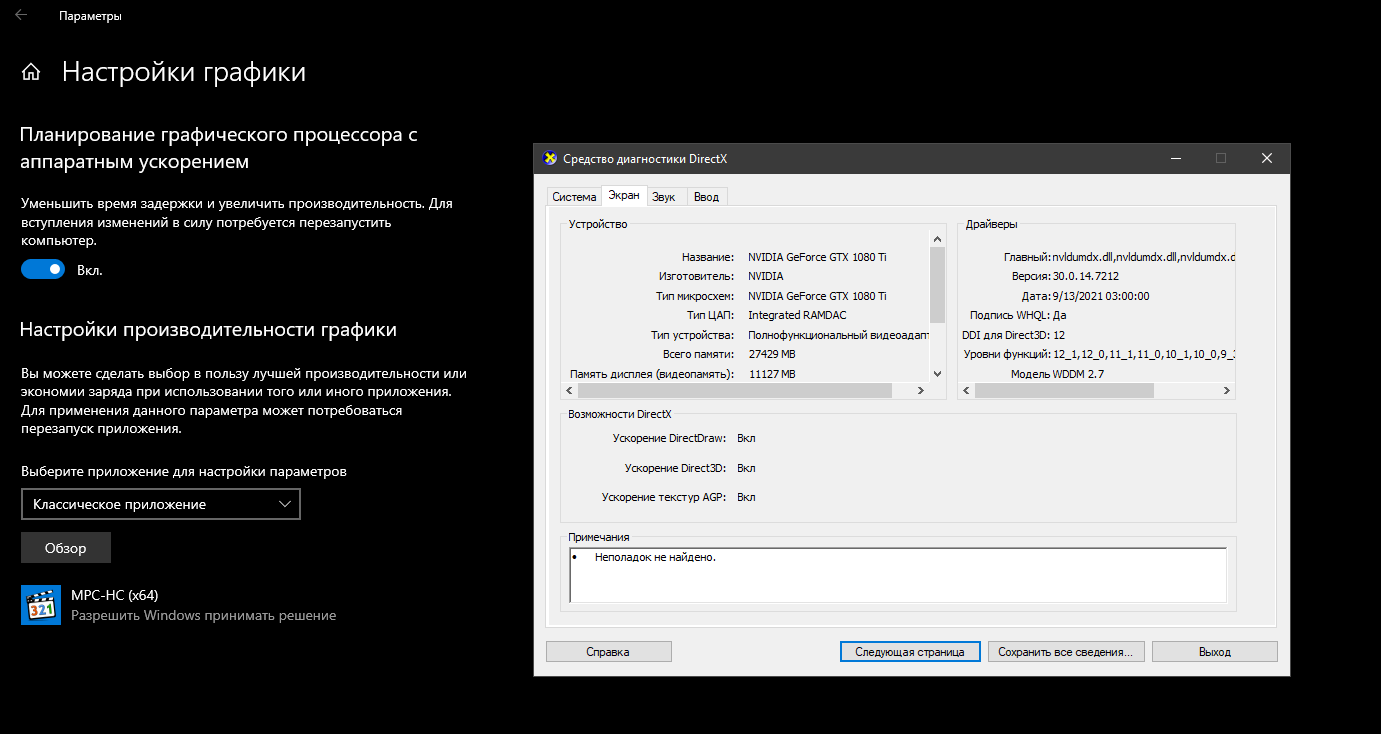
Task: Click the Модель WDDM 2.7 entry
Action: coord(1055,374)
